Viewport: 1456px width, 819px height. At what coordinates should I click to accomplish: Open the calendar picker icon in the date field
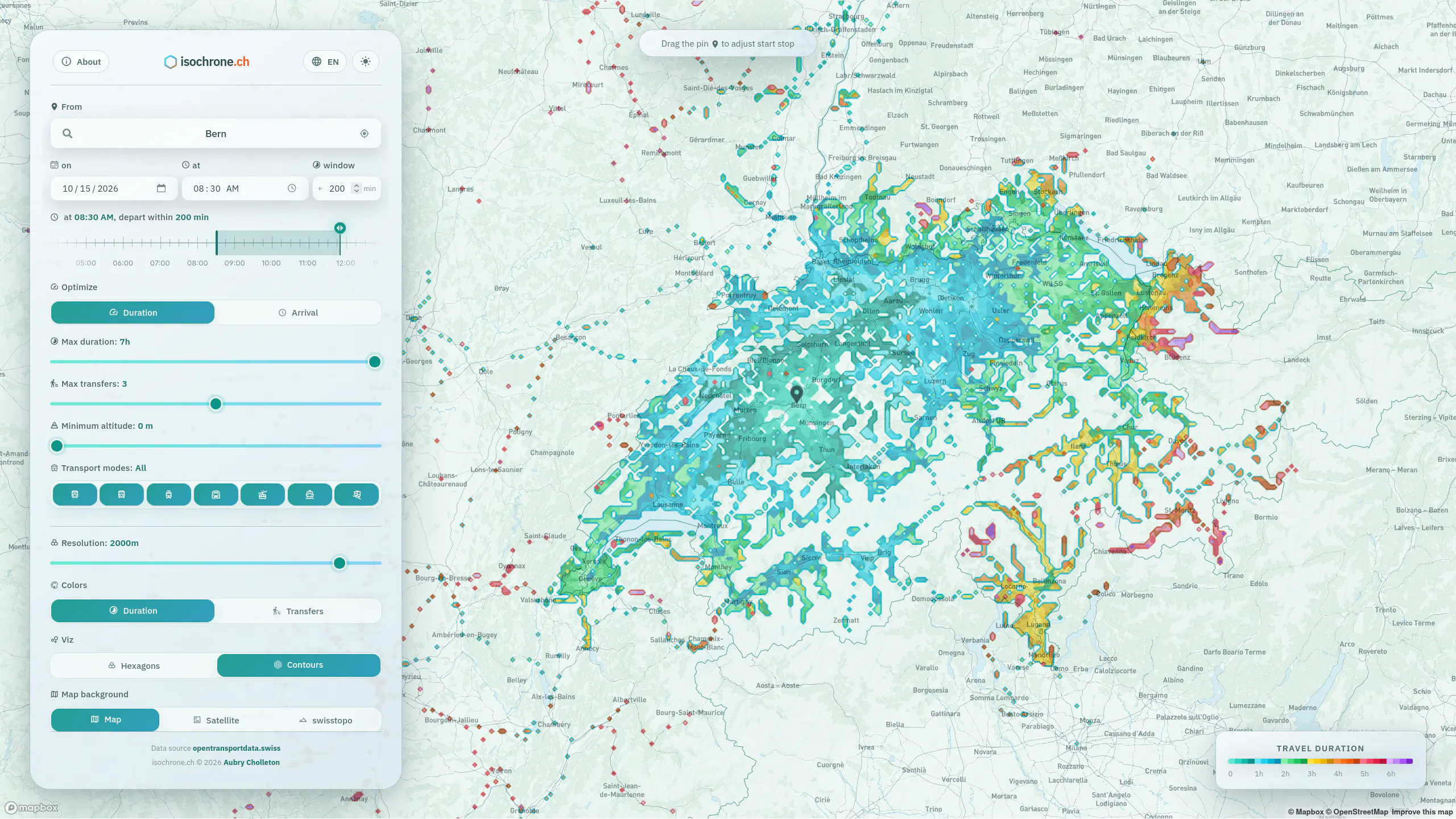point(162,188)
